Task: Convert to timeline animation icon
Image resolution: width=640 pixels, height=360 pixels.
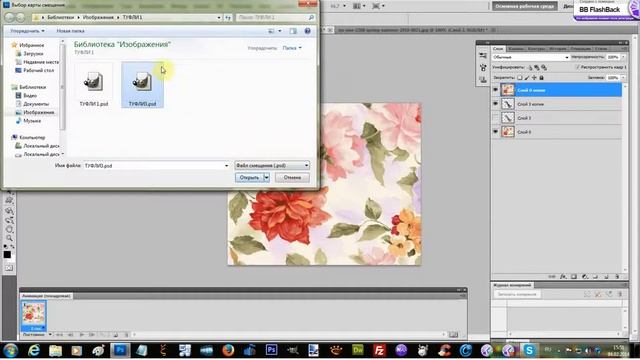Action: click(x=453, y=335)
